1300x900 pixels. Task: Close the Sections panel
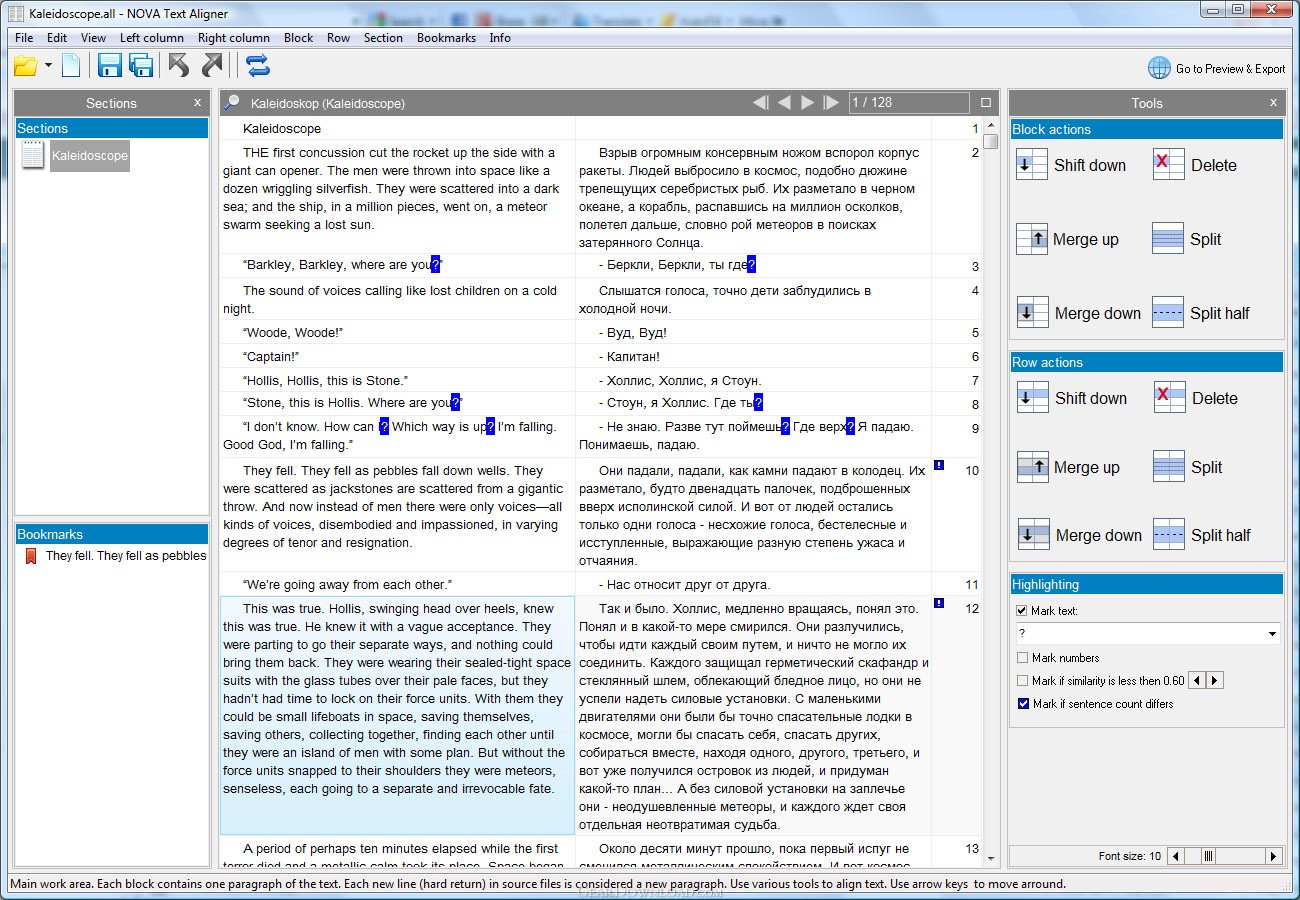tap(197, 102)
